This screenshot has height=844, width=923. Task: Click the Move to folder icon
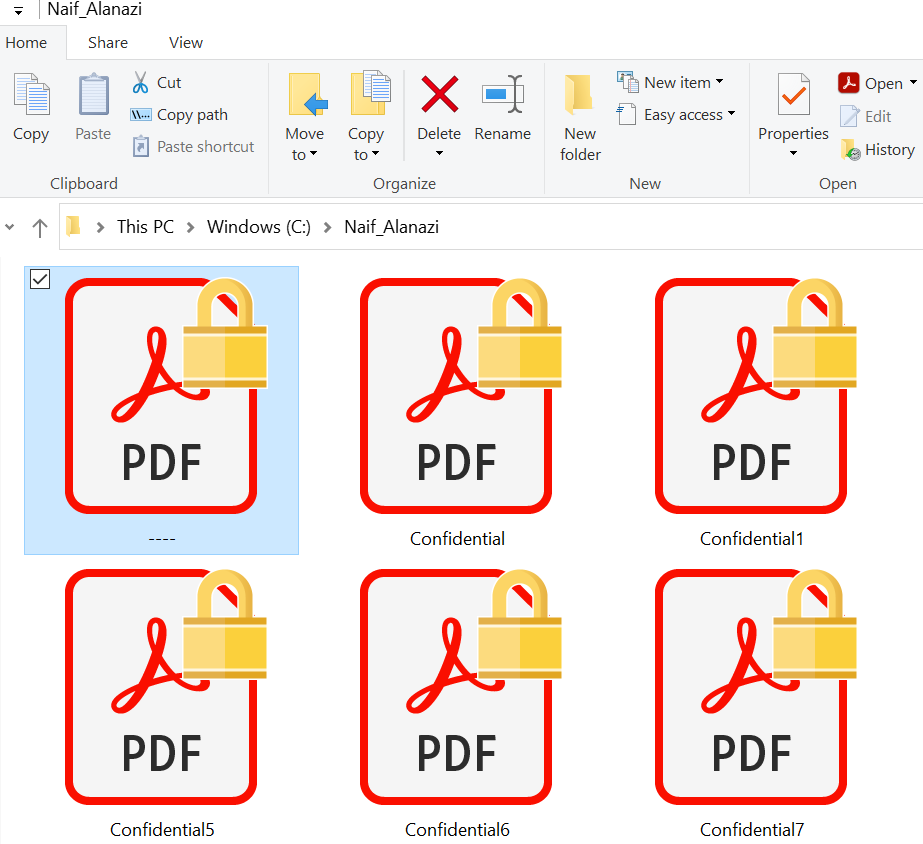click(308, 94)
